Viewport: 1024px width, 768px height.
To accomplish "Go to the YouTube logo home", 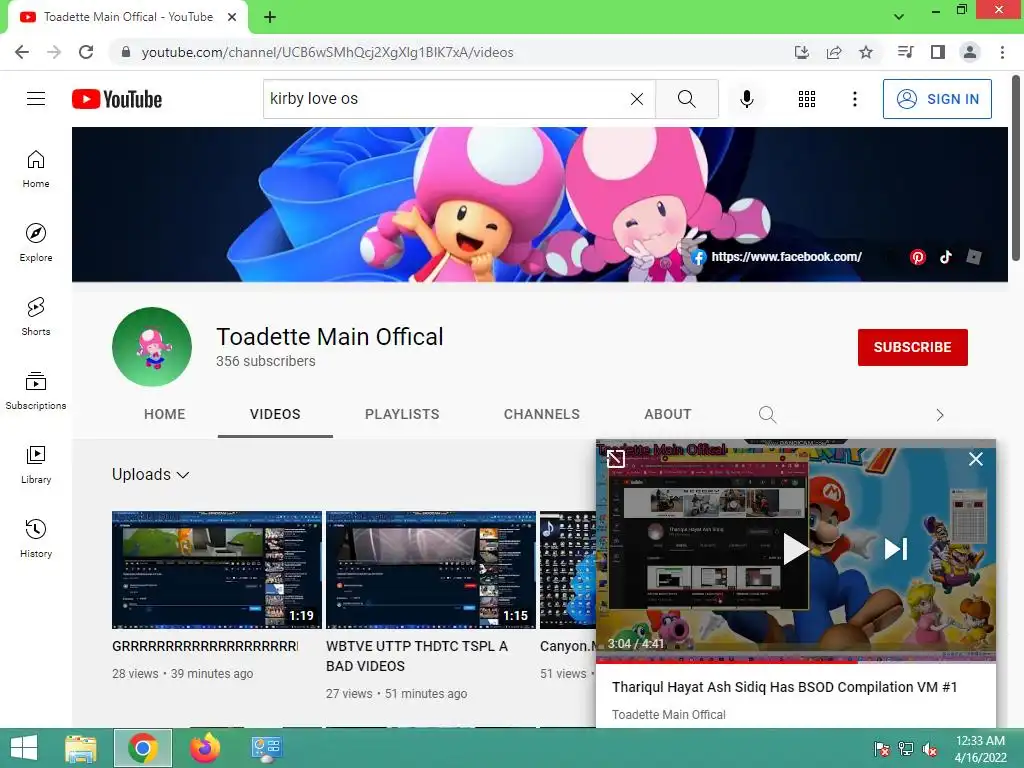I will point(117,99).
